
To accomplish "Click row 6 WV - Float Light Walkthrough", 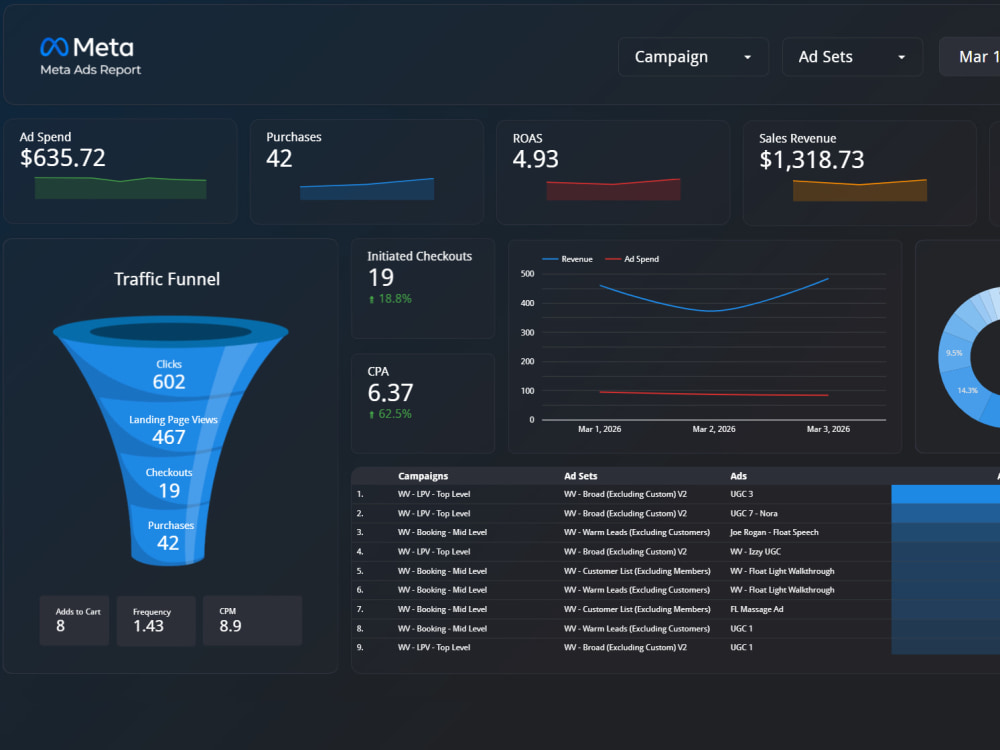I will click(782, 590).
